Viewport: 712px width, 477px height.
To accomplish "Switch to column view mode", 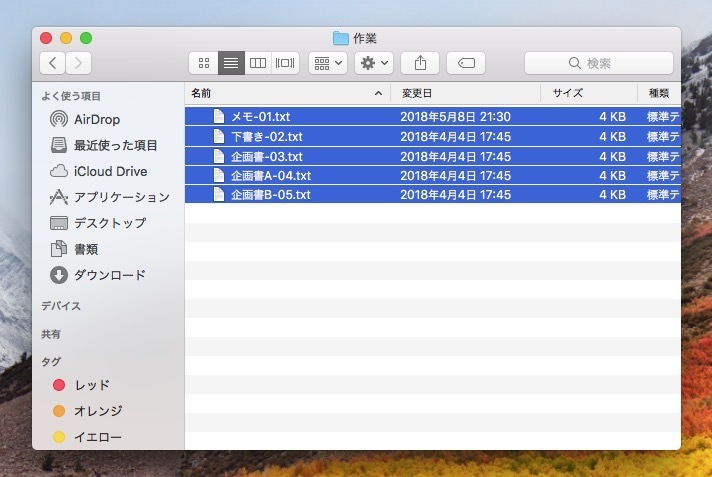I will pos(258,63).
